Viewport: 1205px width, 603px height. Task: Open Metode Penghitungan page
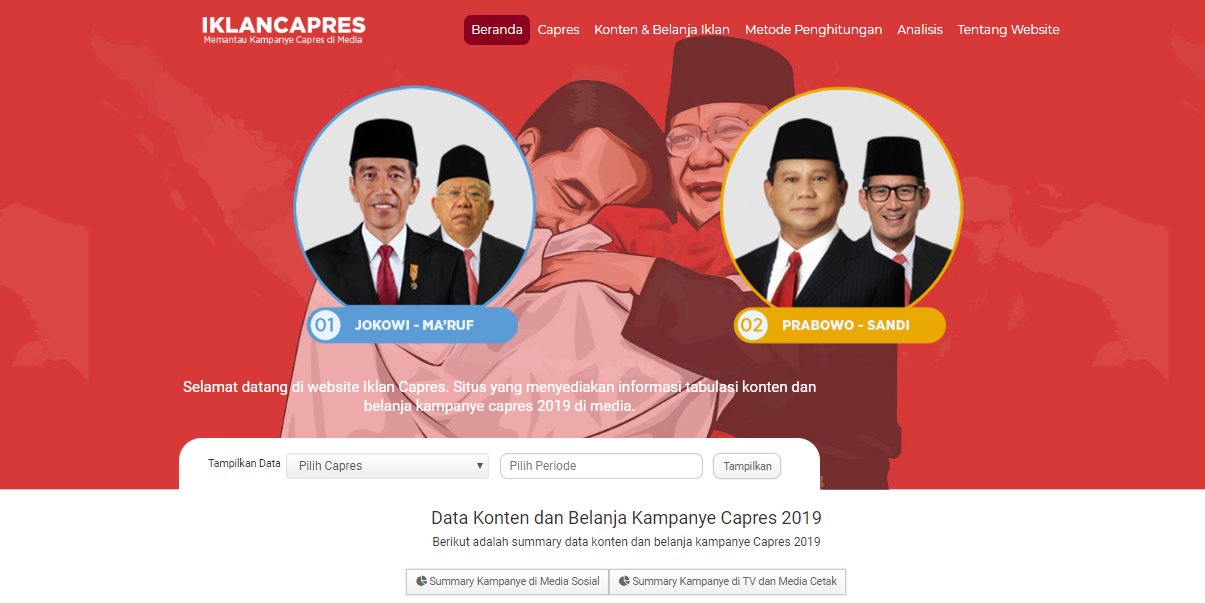point(813,30)
